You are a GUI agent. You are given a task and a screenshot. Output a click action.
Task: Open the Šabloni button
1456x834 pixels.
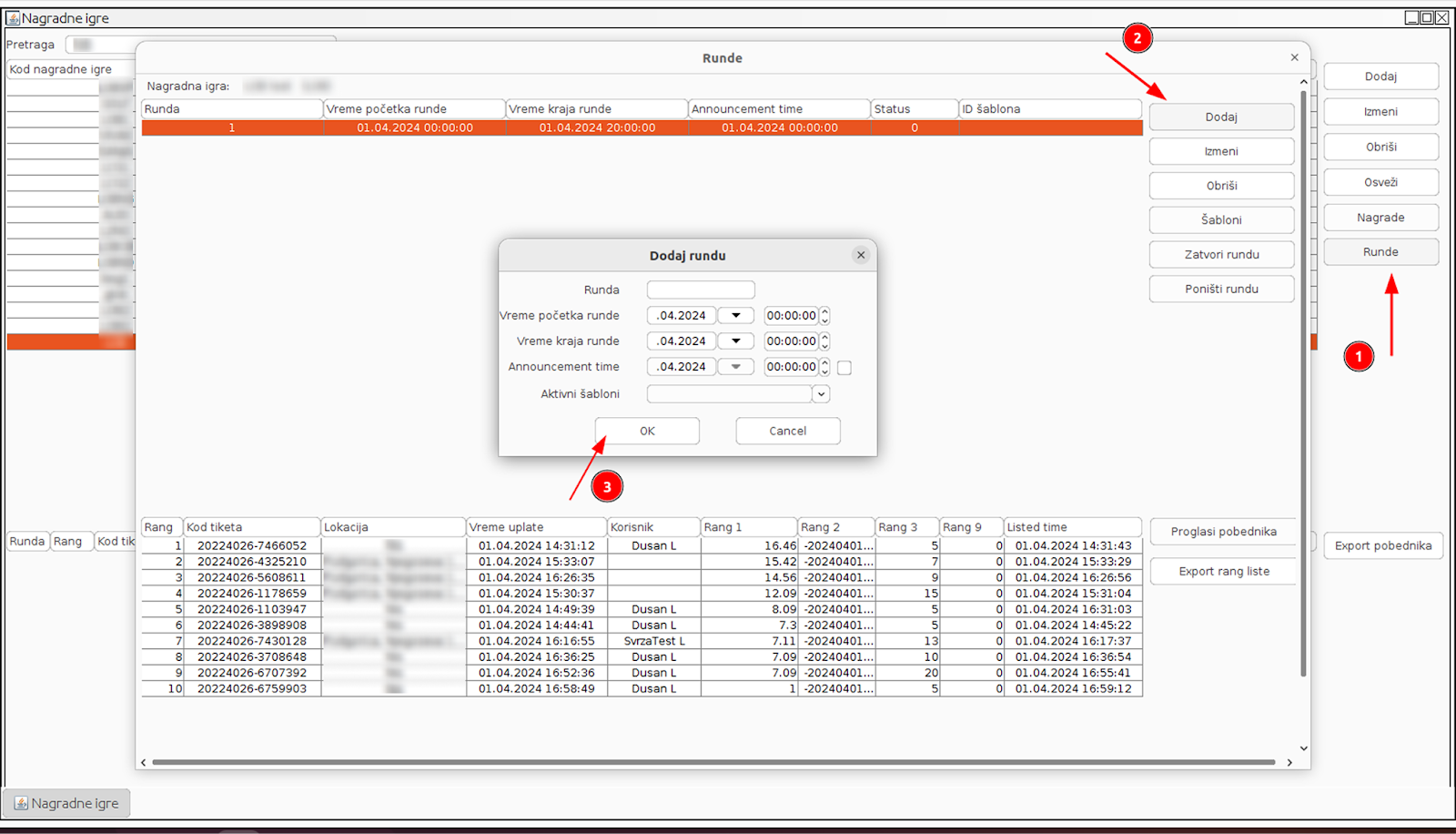[1221, 220]
